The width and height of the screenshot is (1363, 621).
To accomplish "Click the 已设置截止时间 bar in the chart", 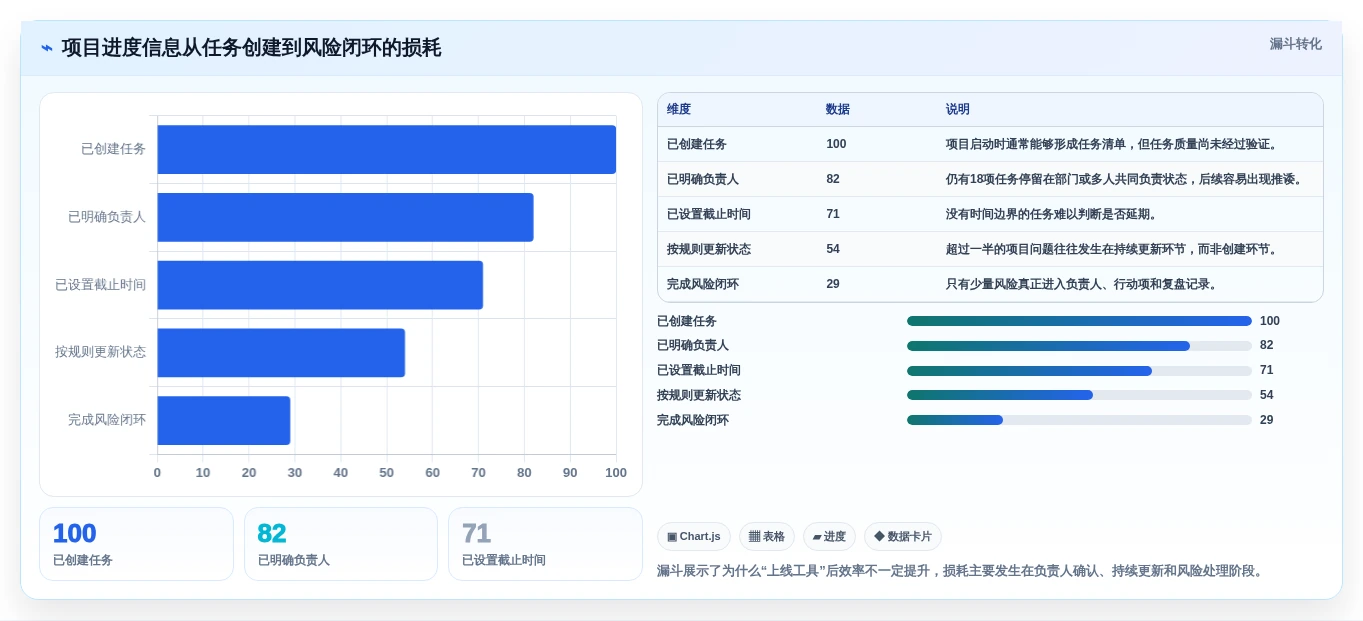I will pos(320,285).
